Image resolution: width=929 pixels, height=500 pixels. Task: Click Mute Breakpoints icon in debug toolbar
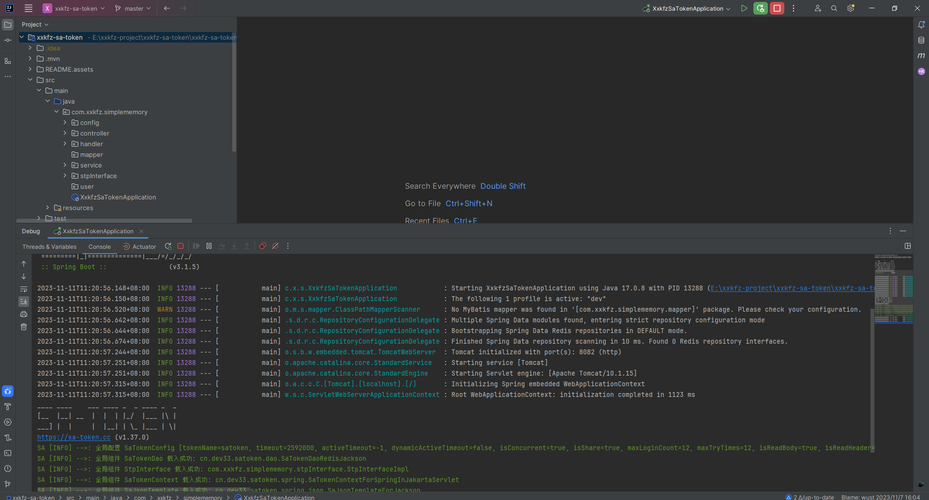275,246
